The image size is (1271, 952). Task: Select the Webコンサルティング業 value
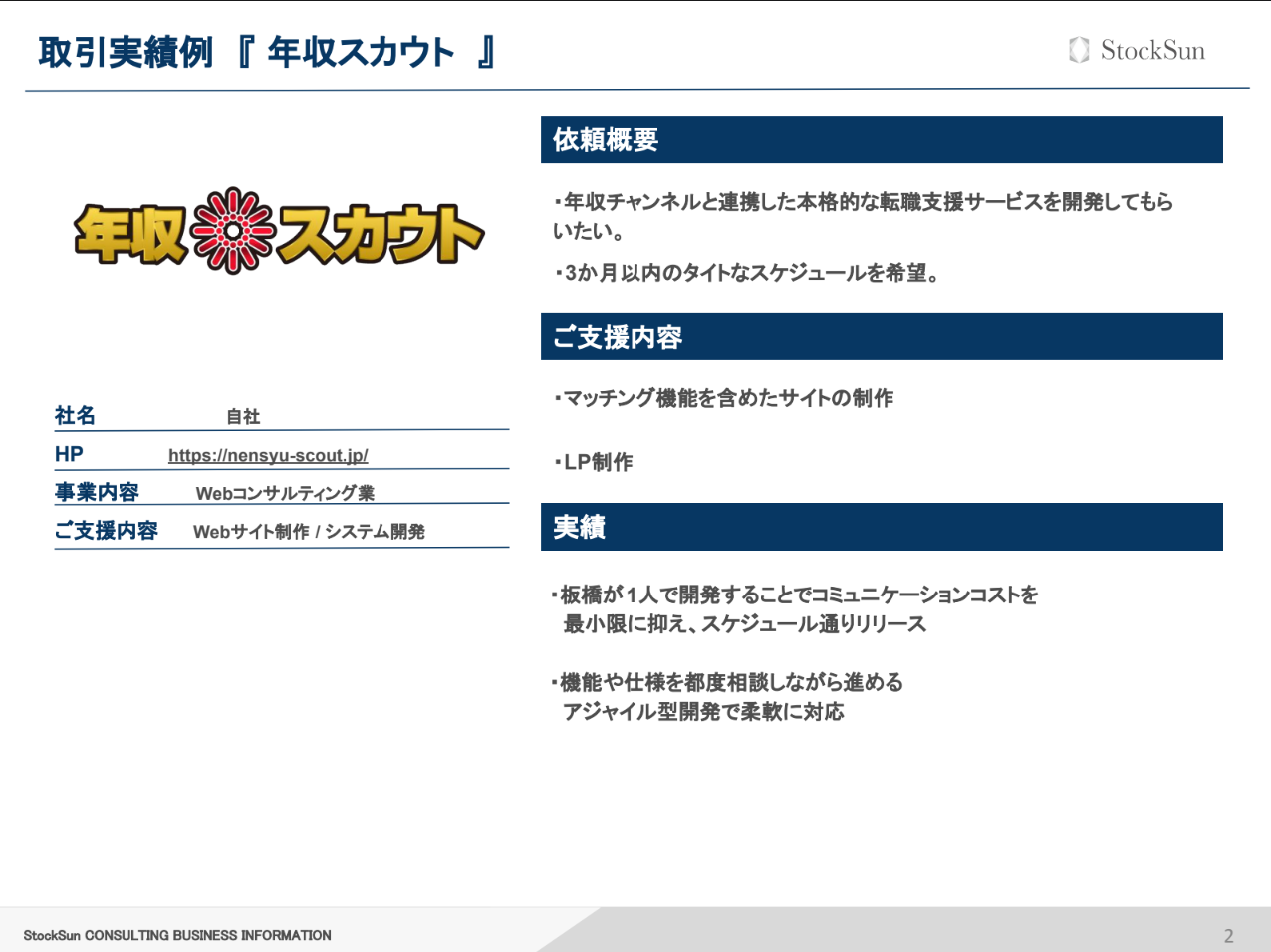tap(285, 493)
